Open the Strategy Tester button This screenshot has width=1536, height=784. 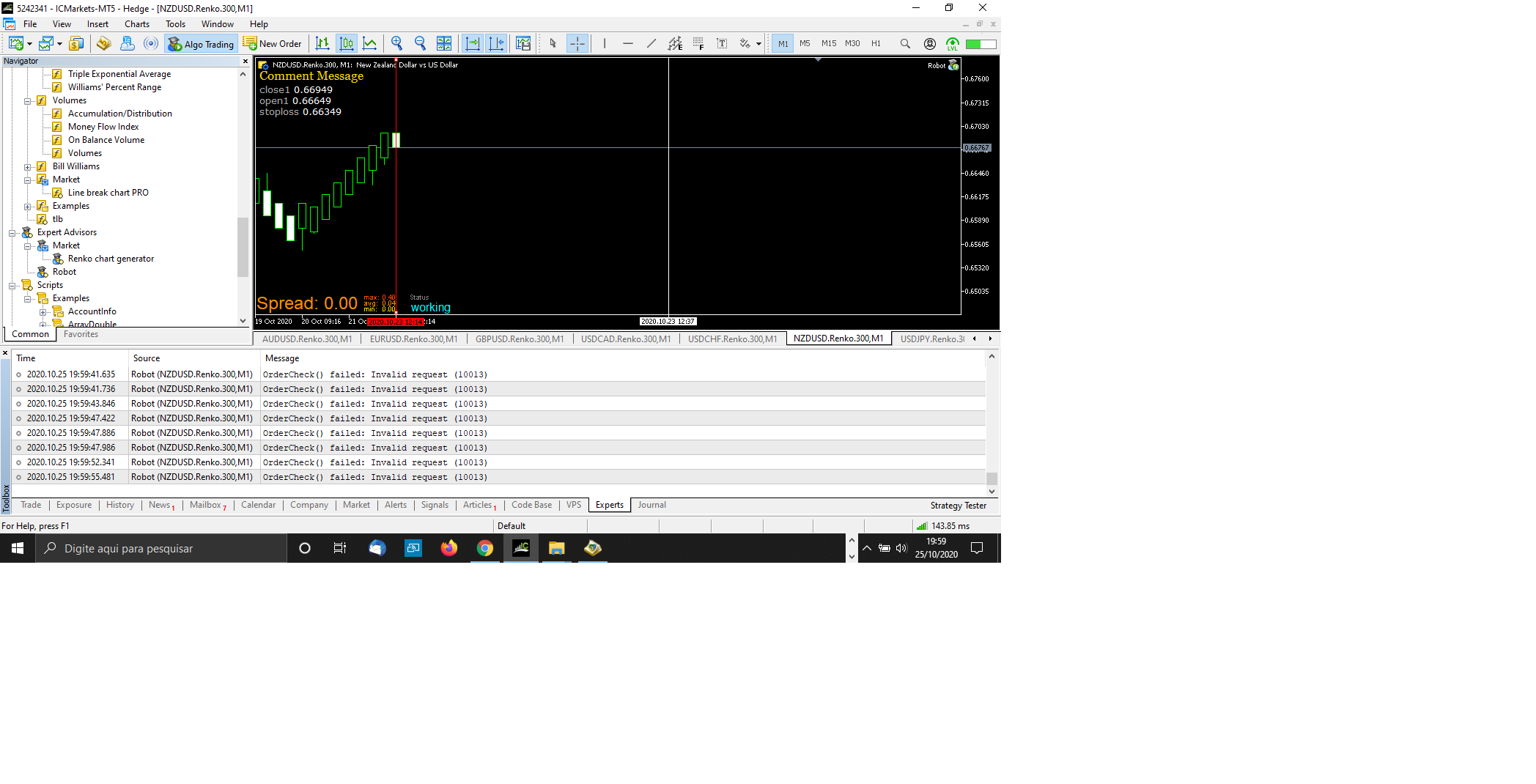point(958,506)
